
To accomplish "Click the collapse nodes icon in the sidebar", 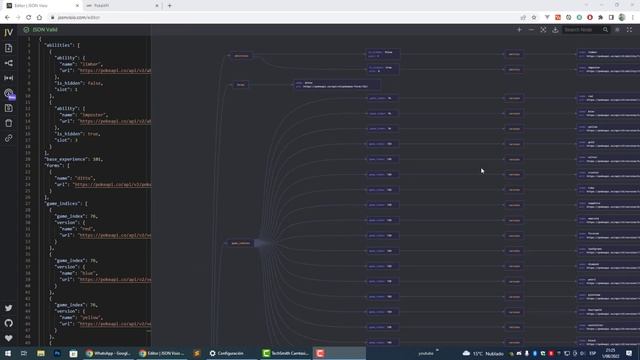I will (x=9, y=78).
